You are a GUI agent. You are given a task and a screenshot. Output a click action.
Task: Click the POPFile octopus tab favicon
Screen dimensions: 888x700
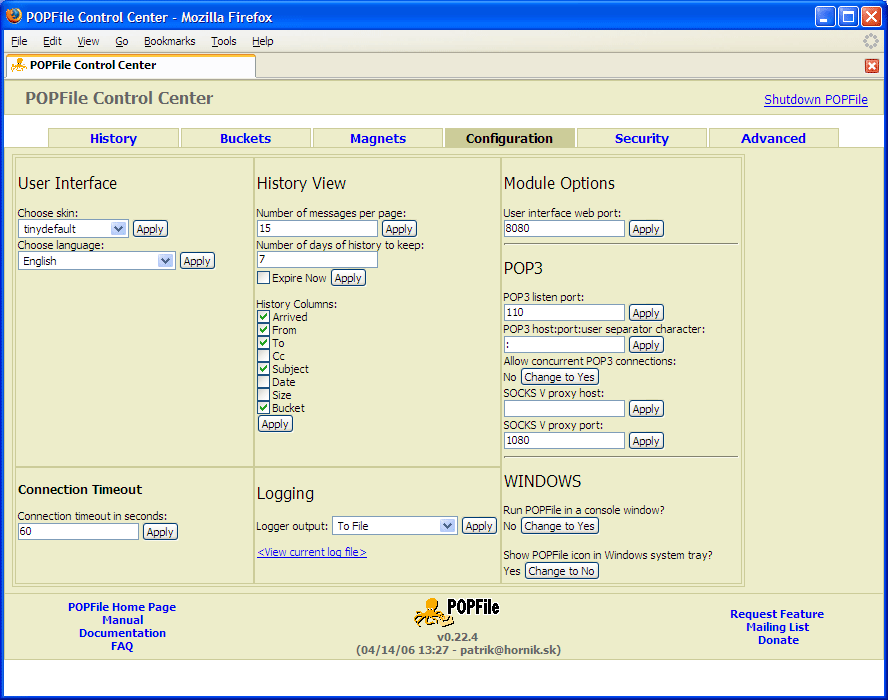point(19,65)
